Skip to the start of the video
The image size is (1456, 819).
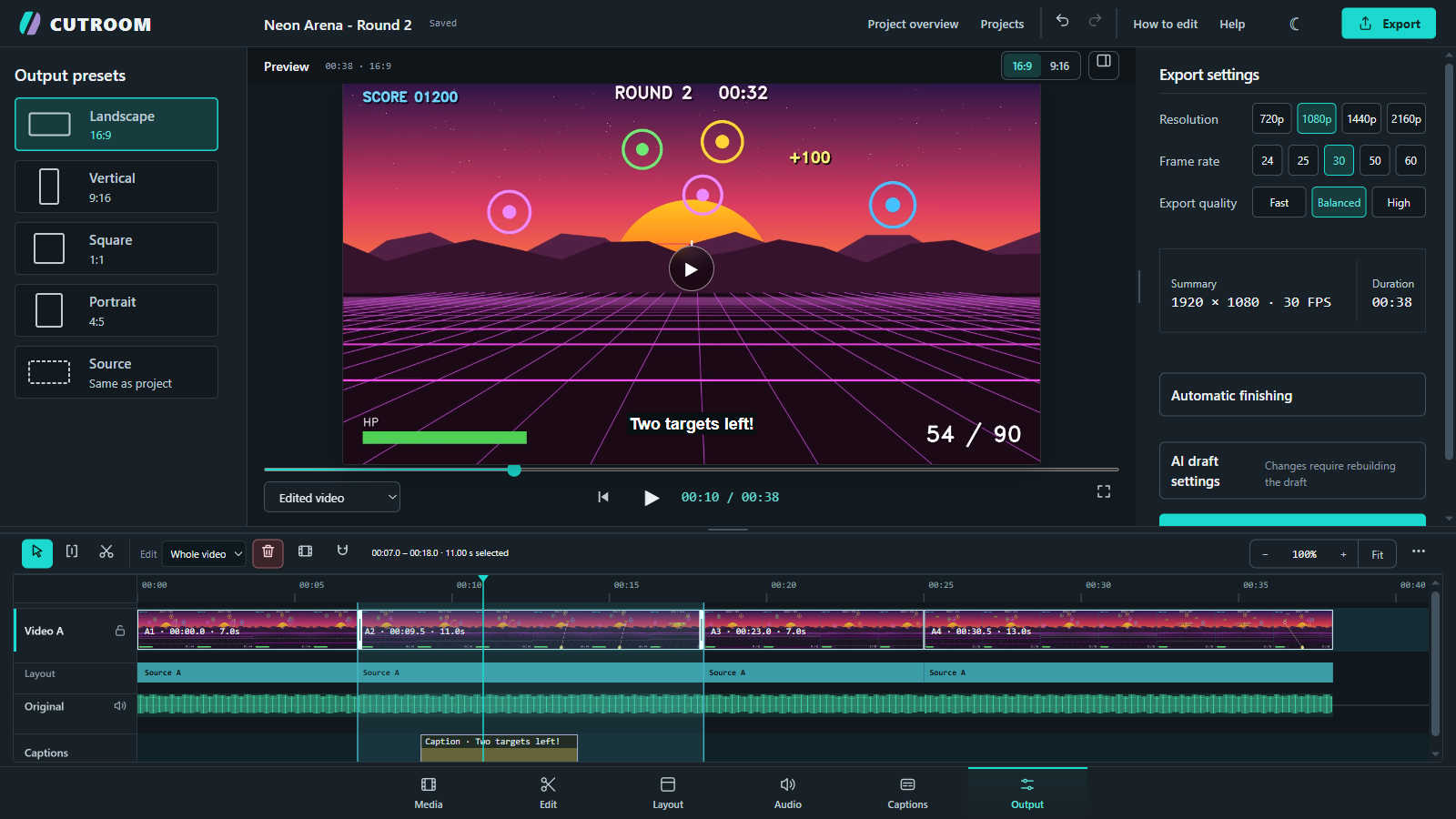pyautogui.click(x=603, y=497)
